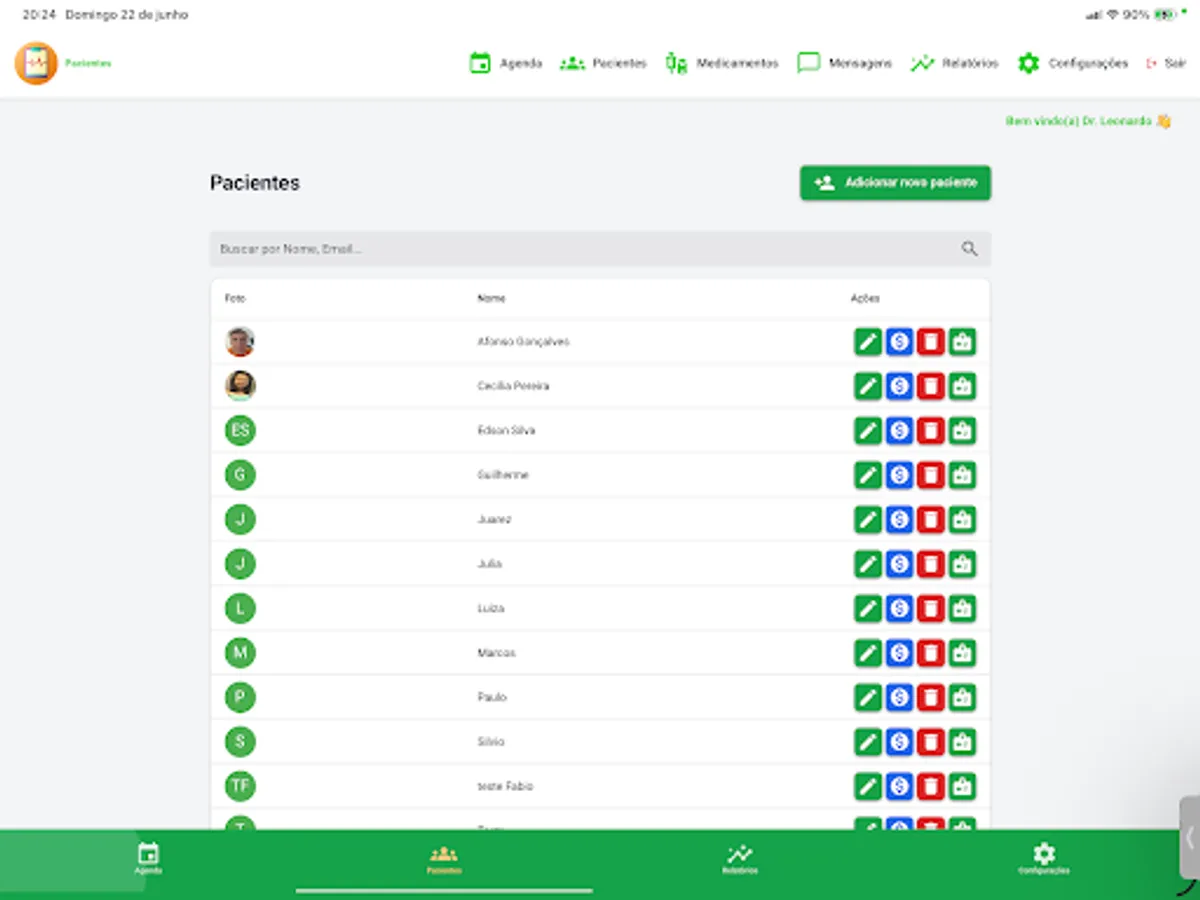This screenshot has height=900, width=1200.
Task: Edit Cecilia Pereira with pencil icon
Action: point(868,386)
